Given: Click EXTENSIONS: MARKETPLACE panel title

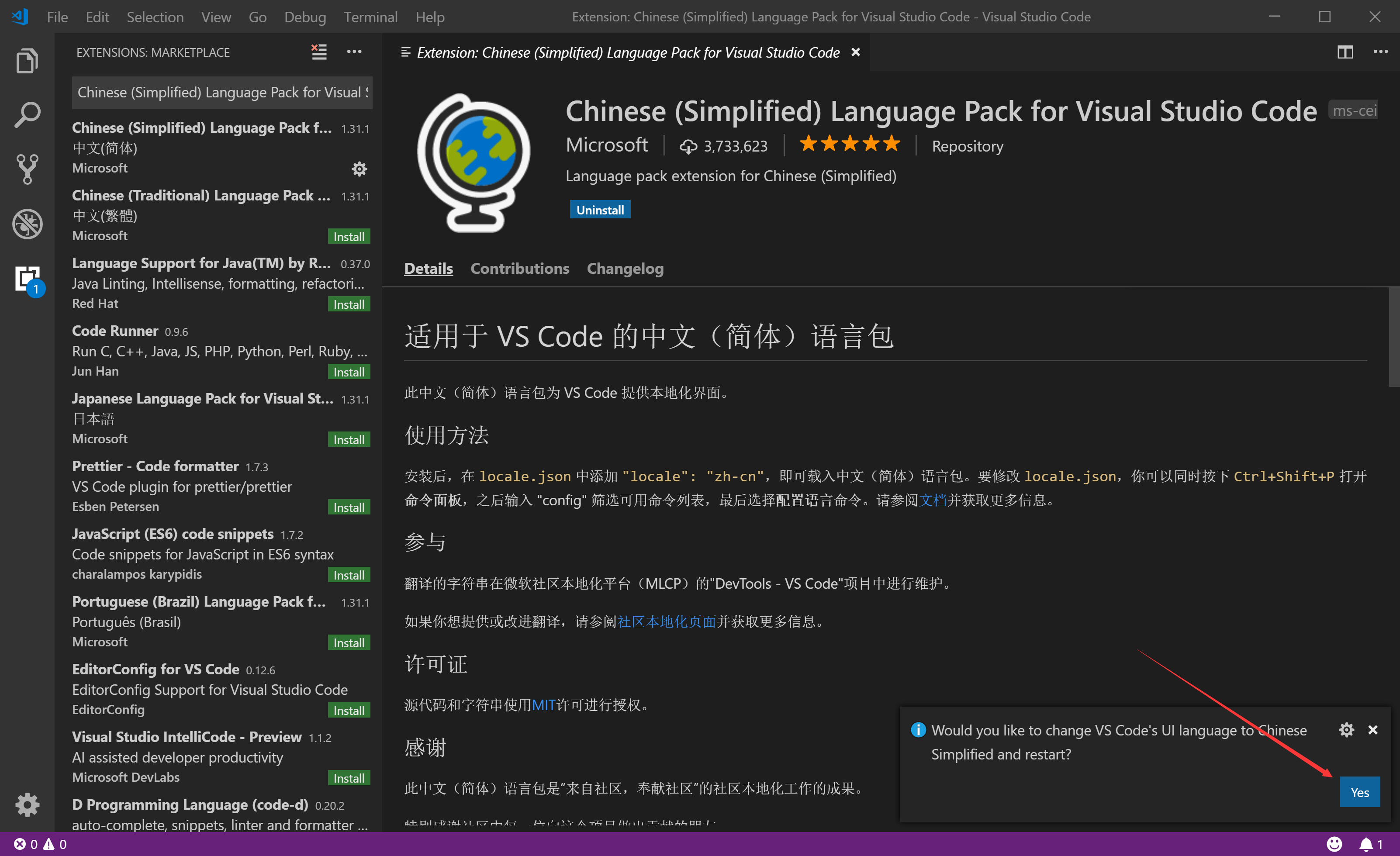Looking at the screenshot, I should coord(153,52).
